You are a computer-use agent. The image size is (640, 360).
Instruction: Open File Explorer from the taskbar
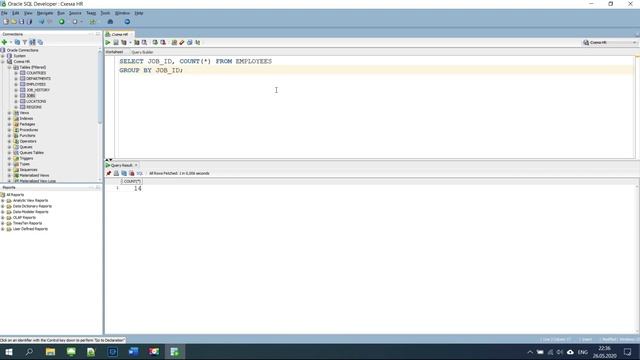click(x=50, y=352)
